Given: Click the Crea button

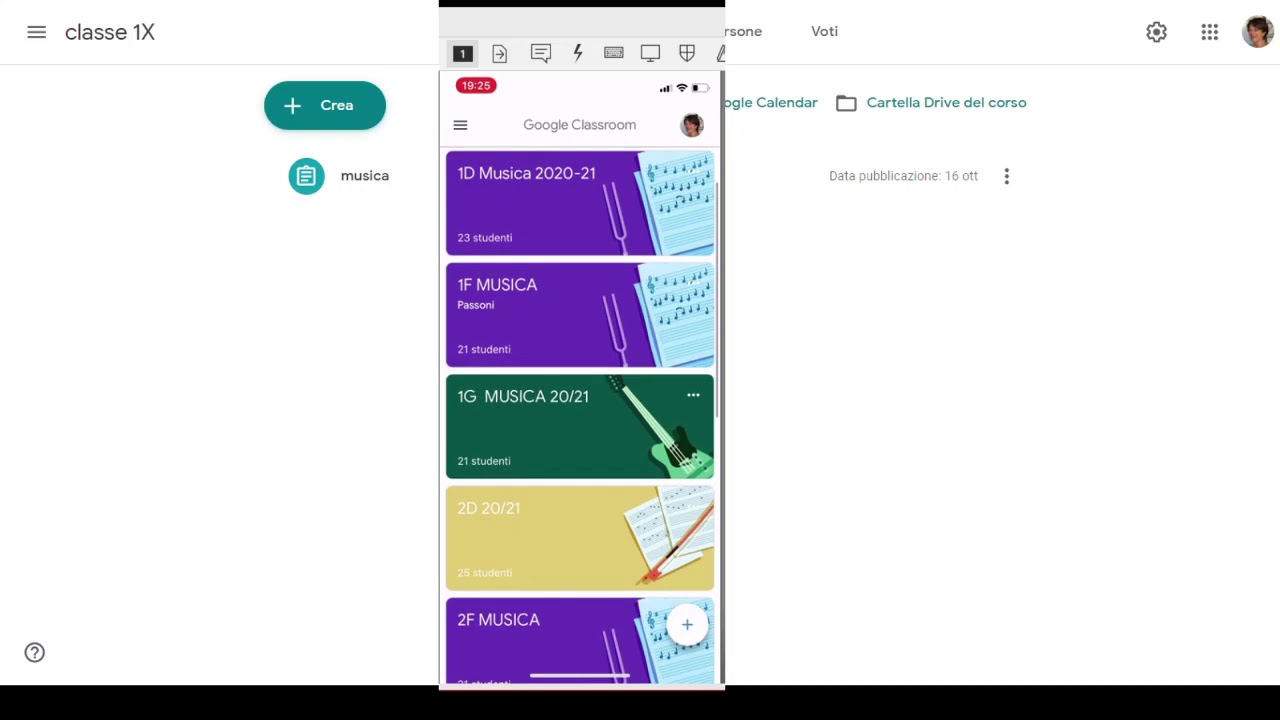Looking at the screenshot, I should [325, 105].
